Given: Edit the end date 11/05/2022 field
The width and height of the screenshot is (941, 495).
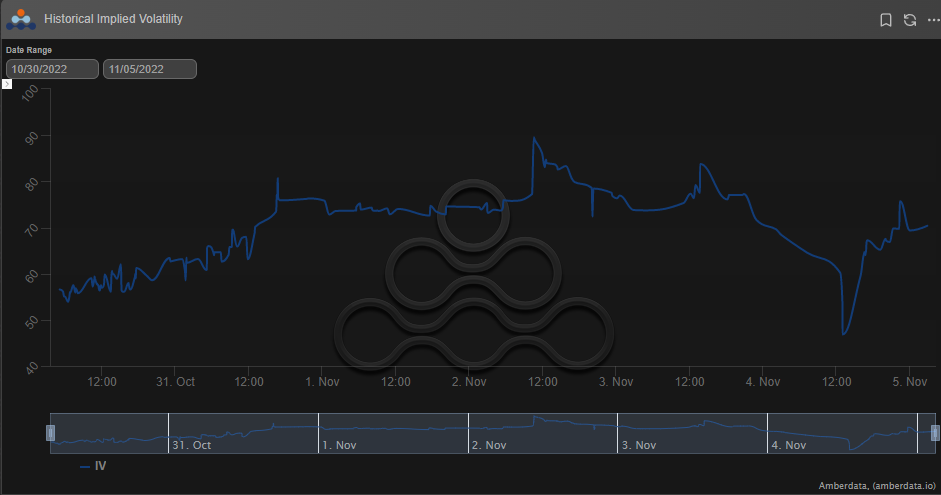Looking at the screenshot, I should pyautogui.click(x=149, y=69).
